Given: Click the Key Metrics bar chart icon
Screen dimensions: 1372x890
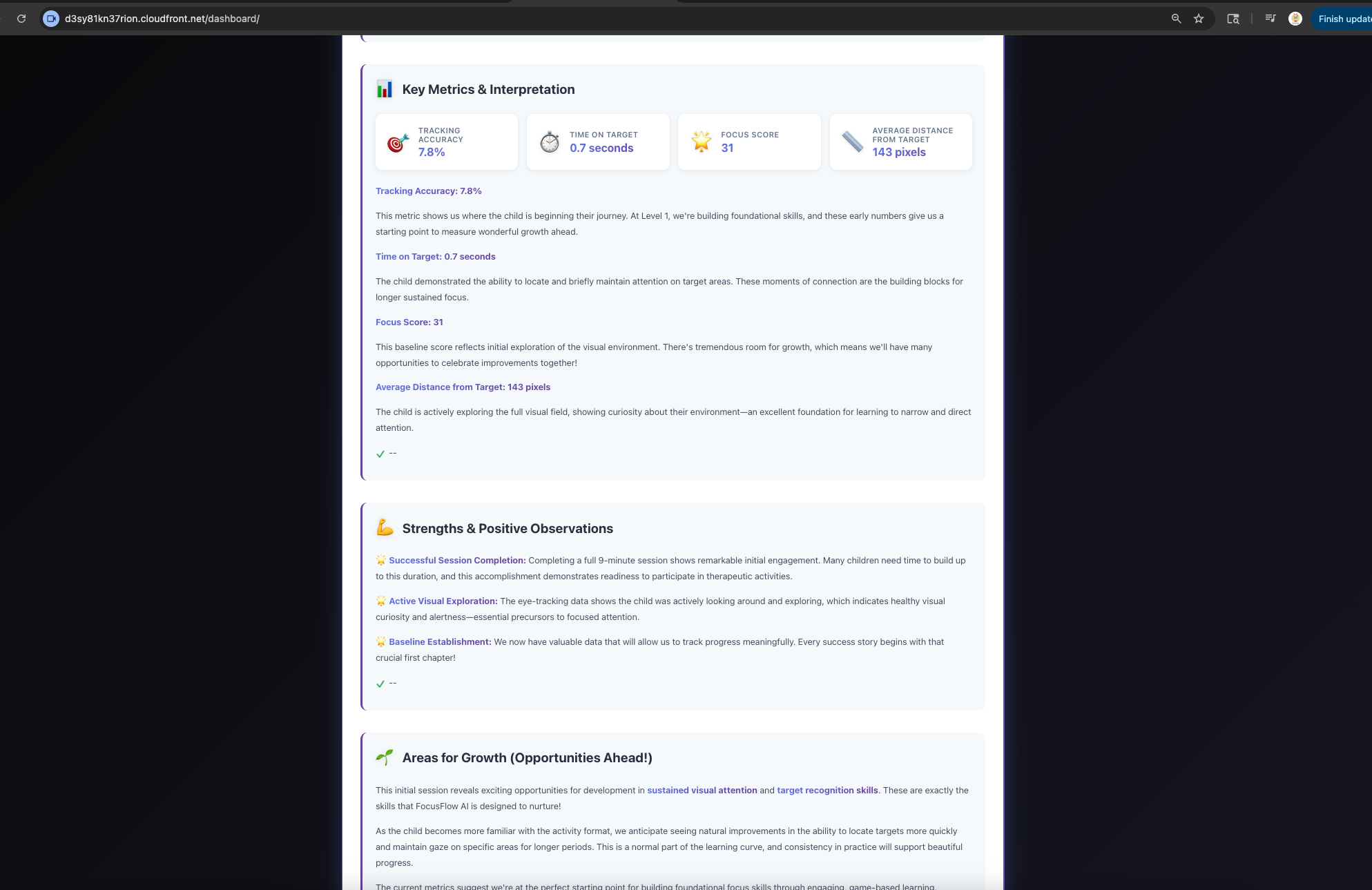Looking at the screenshot, I should pos(385,89).
